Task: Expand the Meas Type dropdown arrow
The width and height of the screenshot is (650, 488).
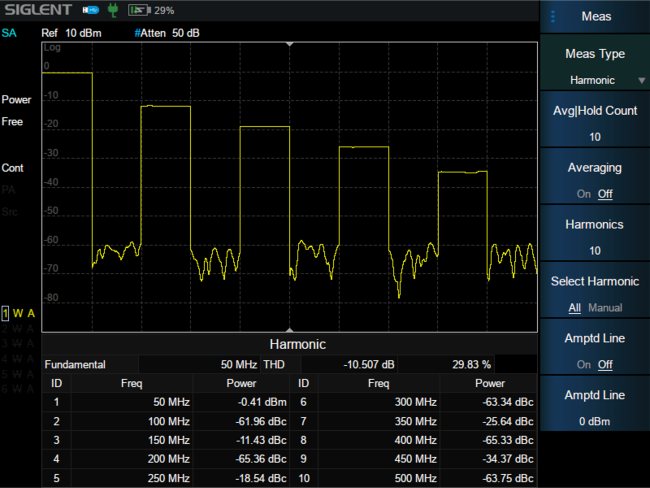Action: click(640, 80)
